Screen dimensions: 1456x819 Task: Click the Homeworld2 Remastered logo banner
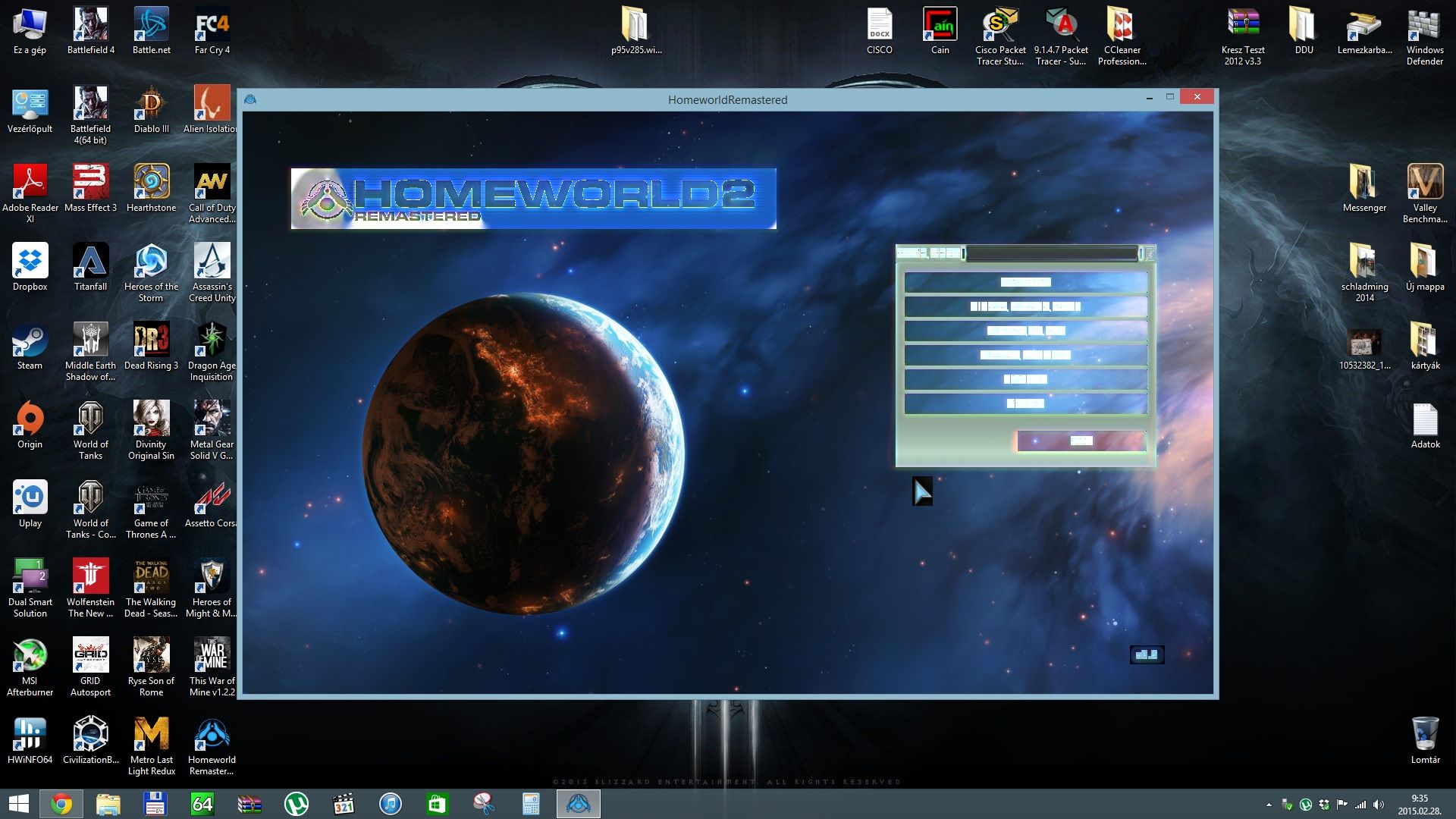[x=533, y=199]
